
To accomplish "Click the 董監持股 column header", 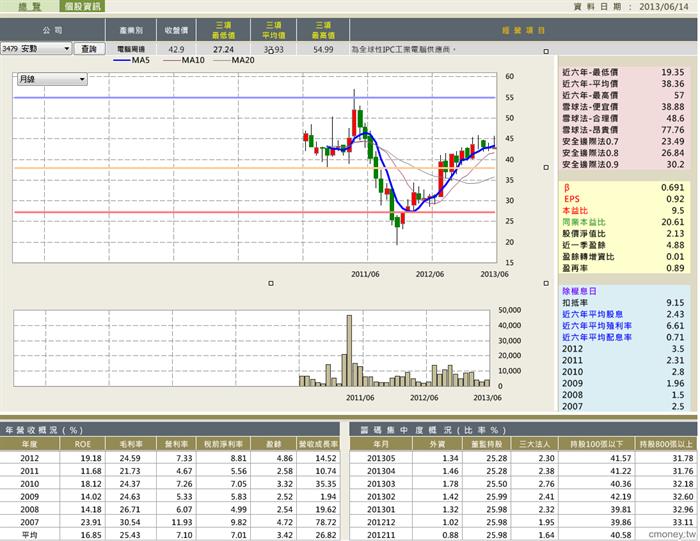I will tap(487, 444).
